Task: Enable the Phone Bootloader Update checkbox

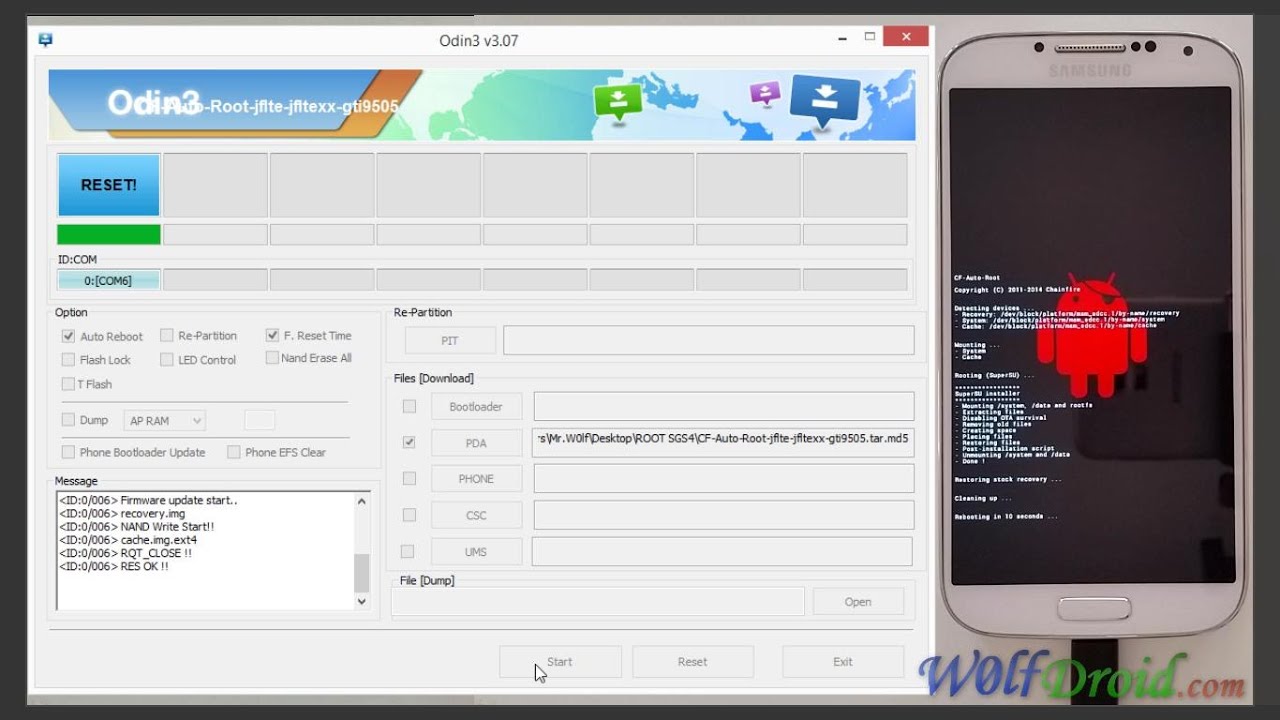Action: 68,452
